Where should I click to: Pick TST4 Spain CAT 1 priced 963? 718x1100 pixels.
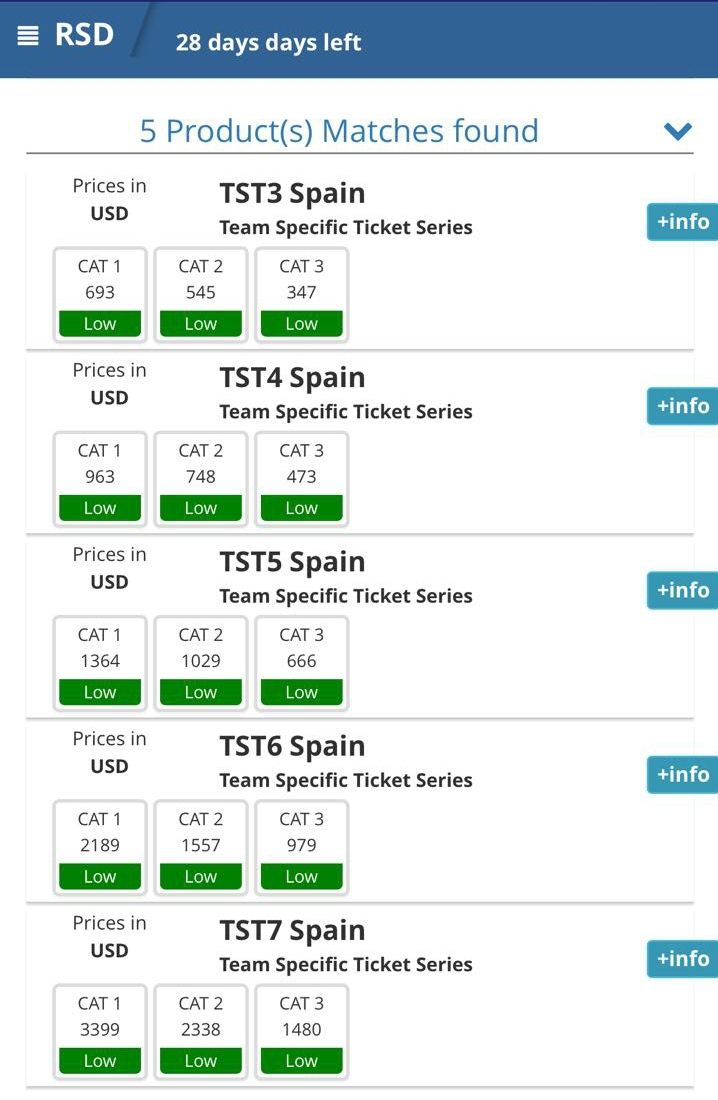pyautogui.click(x=100, y=478)
